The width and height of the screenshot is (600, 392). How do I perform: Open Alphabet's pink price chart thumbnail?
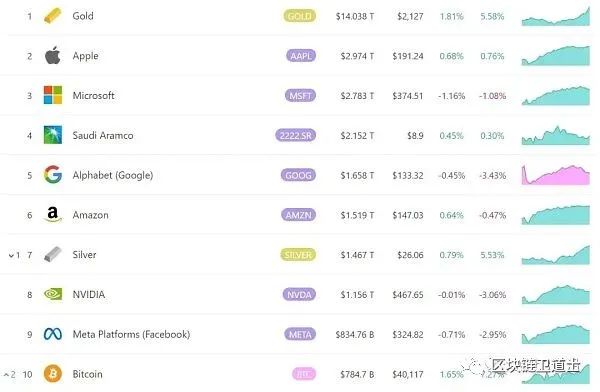pos(556,175)
